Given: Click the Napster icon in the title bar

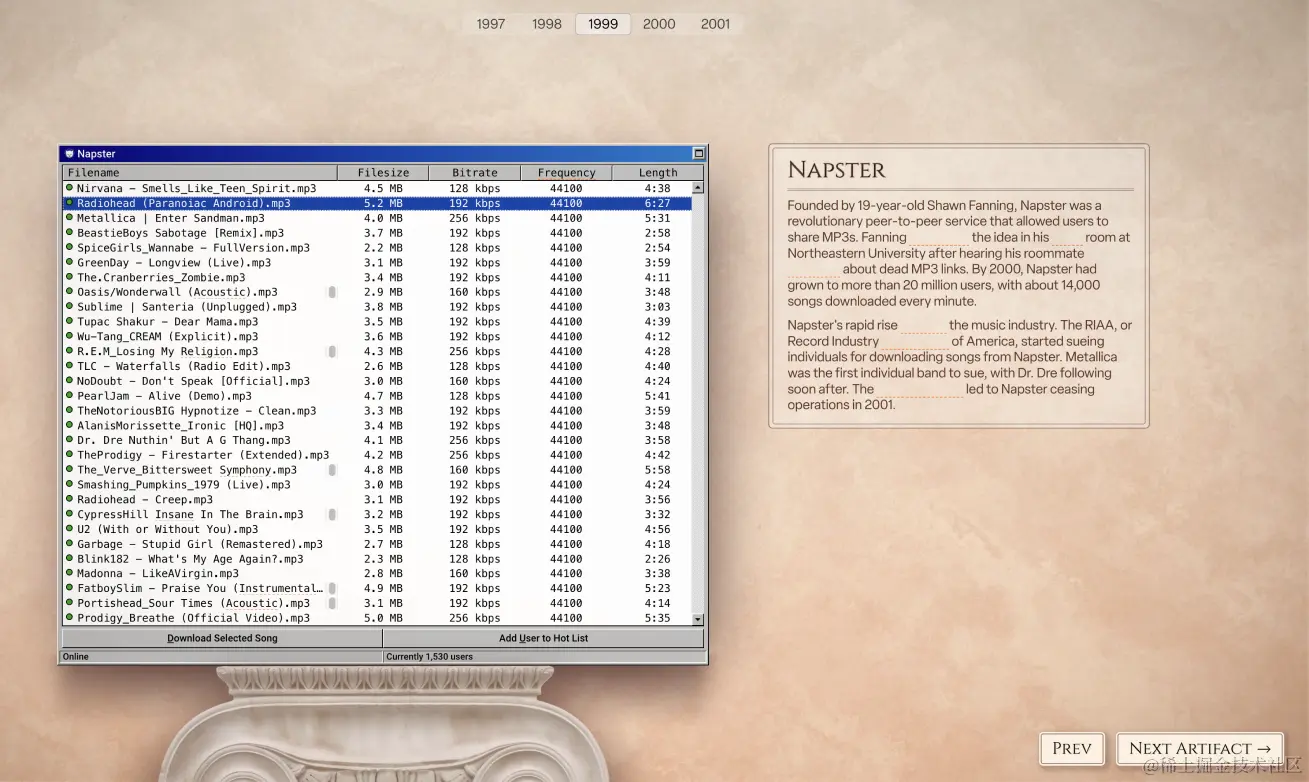Looking at the screenshot, I should click(x=69, y=154).
